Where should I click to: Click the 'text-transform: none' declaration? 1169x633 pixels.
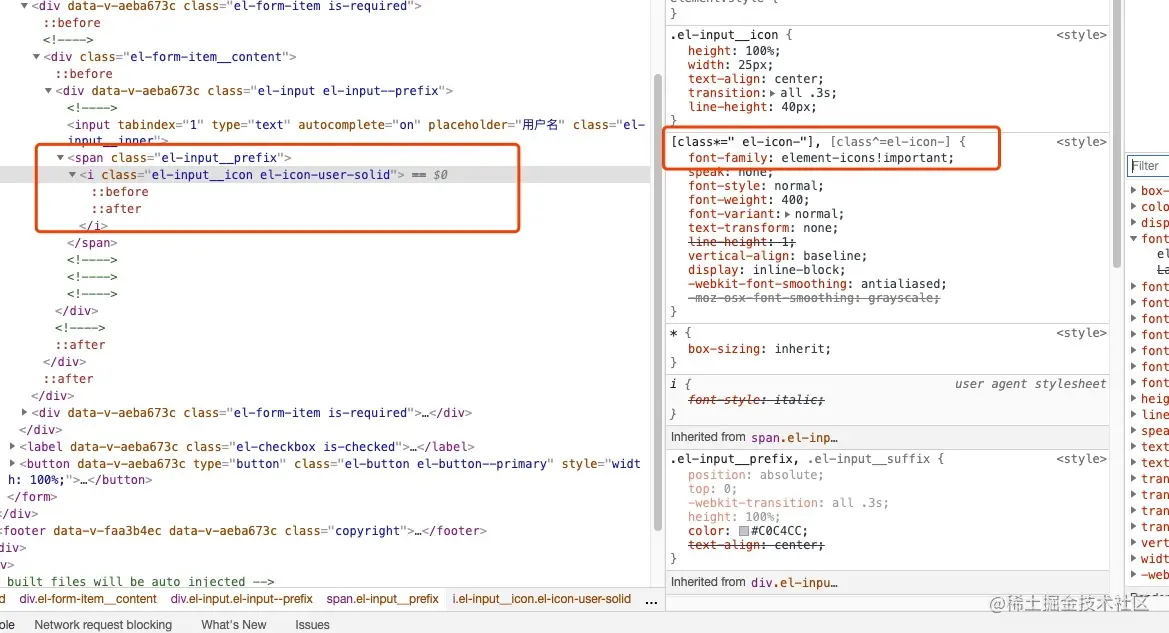tap(763, 228)
